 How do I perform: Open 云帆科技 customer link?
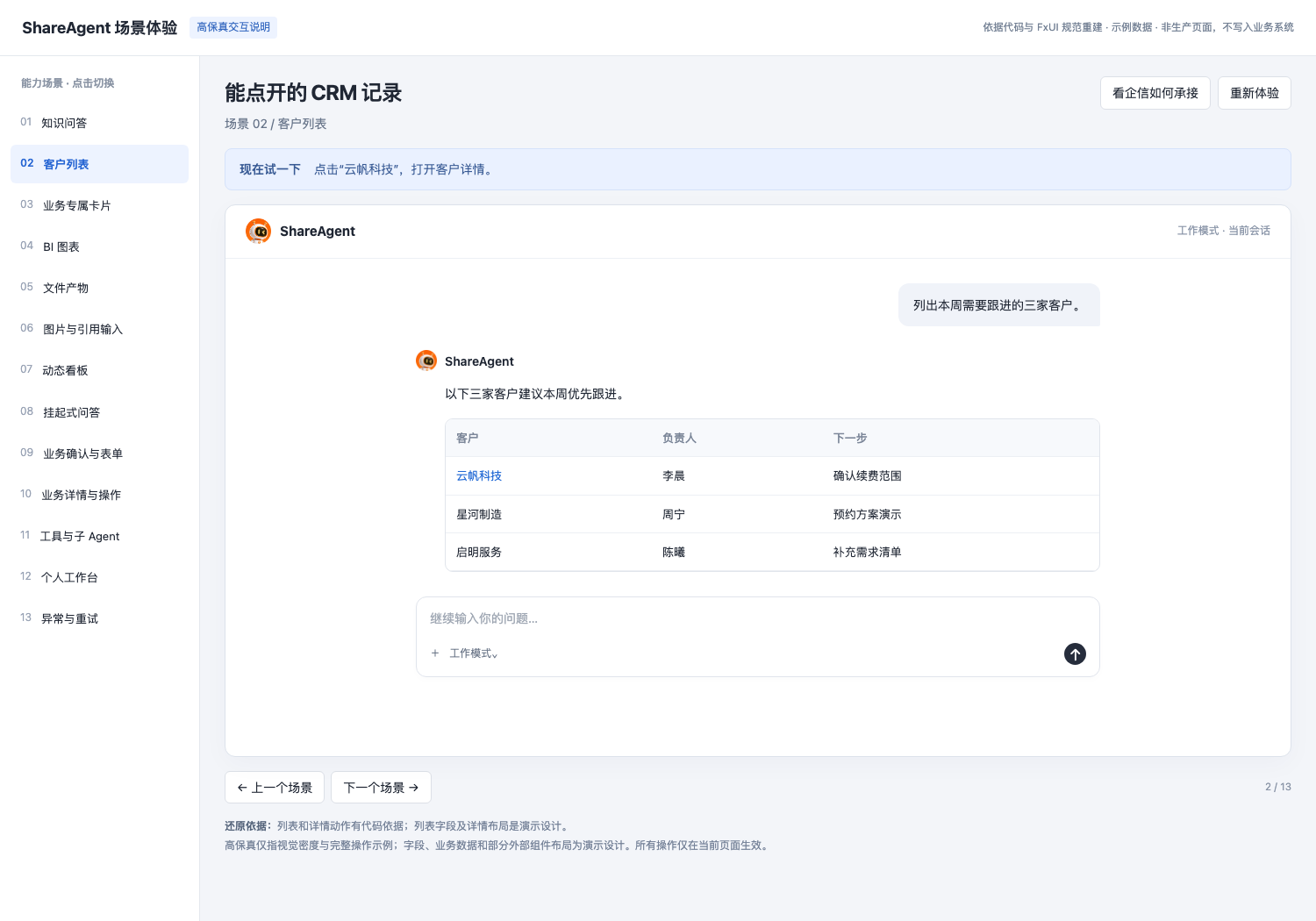click(x=479, y=475)
